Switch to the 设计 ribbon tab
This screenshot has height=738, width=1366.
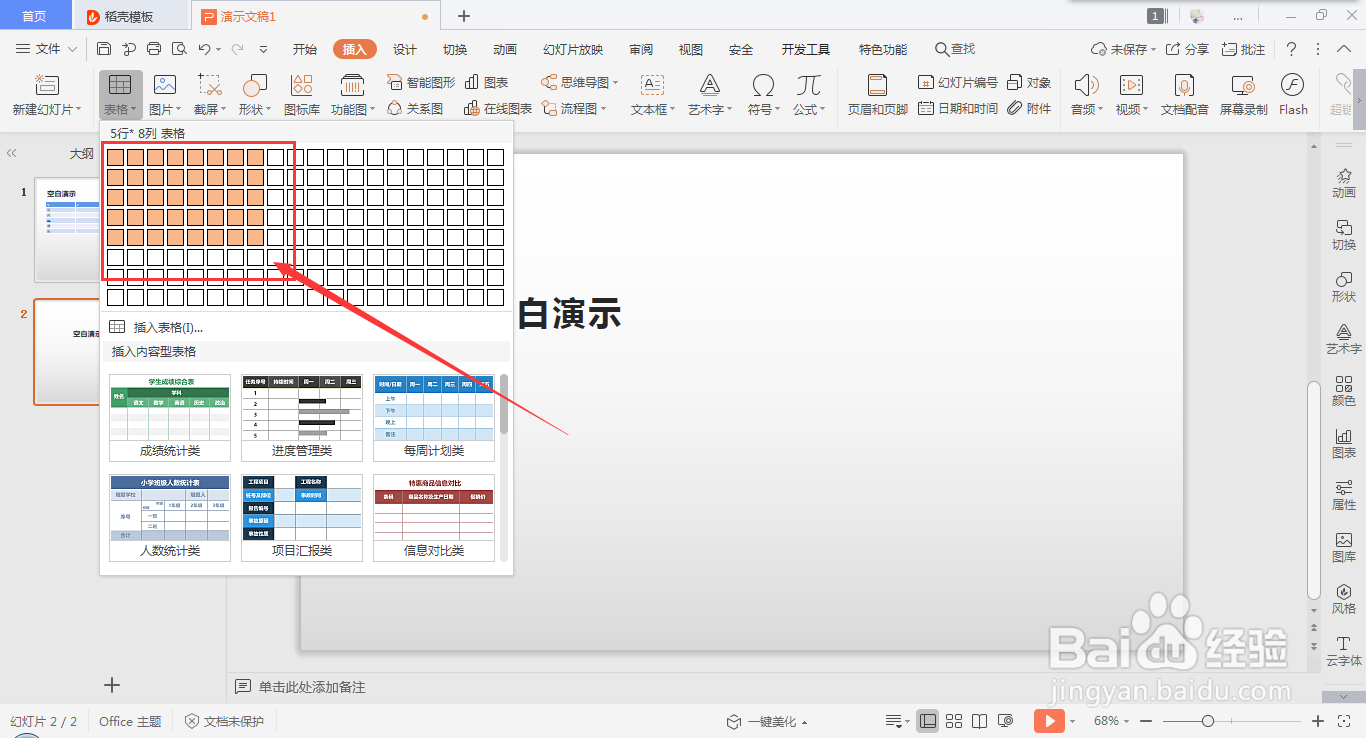[404, 48]
